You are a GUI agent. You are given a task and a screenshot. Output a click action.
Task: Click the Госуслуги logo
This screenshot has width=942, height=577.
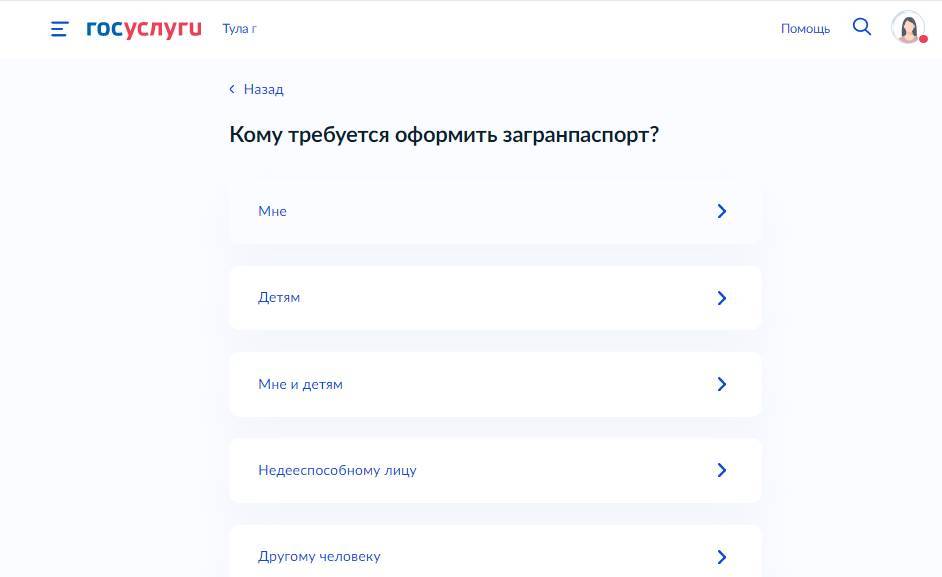click(144, 29)
